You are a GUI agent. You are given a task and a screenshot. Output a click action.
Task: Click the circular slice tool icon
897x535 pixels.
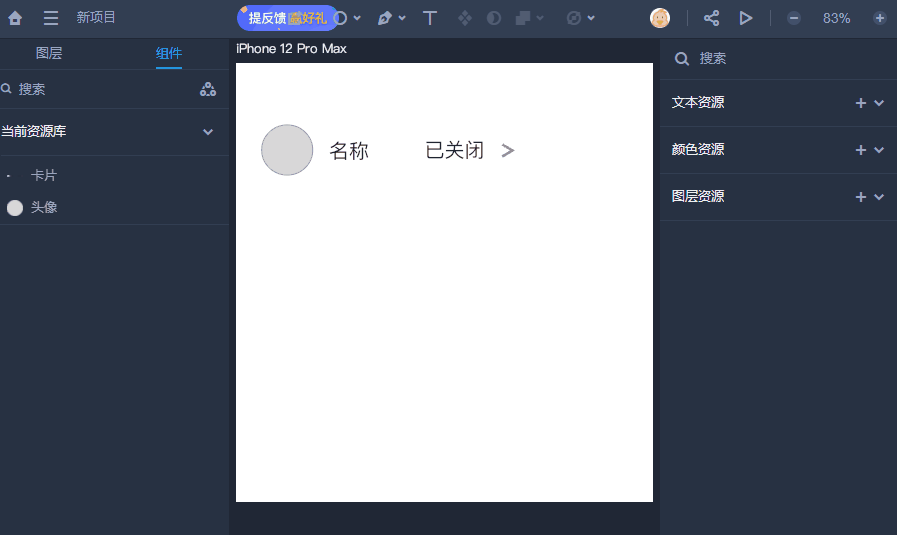tap(574, 18)
